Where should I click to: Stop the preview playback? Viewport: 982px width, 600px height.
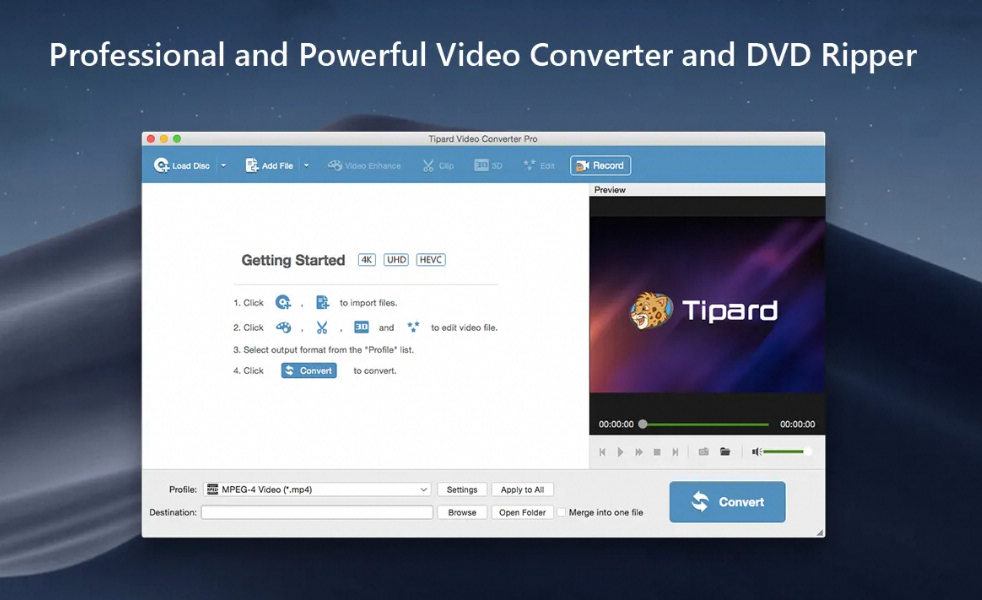tap(657, 452)
